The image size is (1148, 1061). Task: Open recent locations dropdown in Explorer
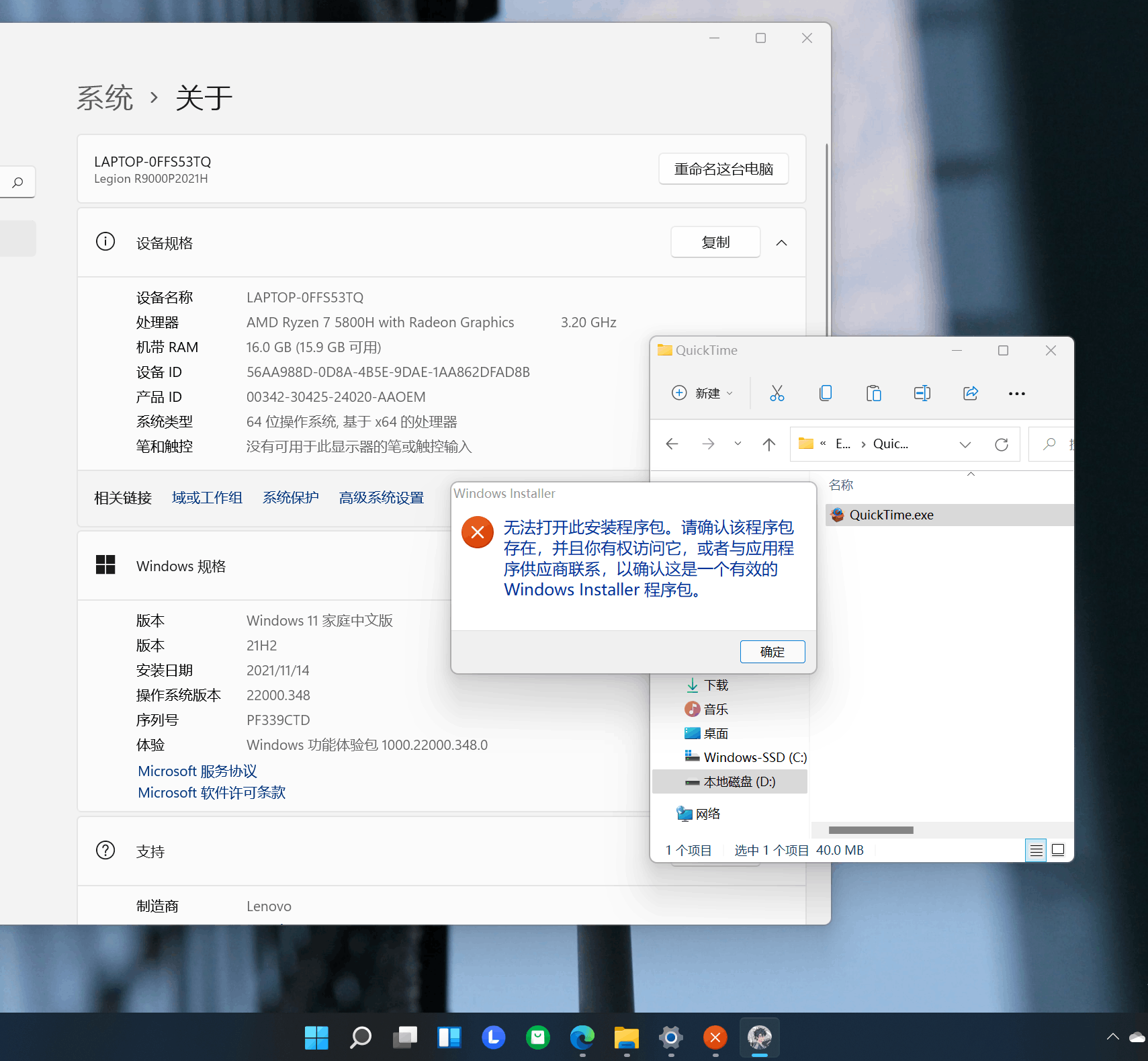(738, 443)
